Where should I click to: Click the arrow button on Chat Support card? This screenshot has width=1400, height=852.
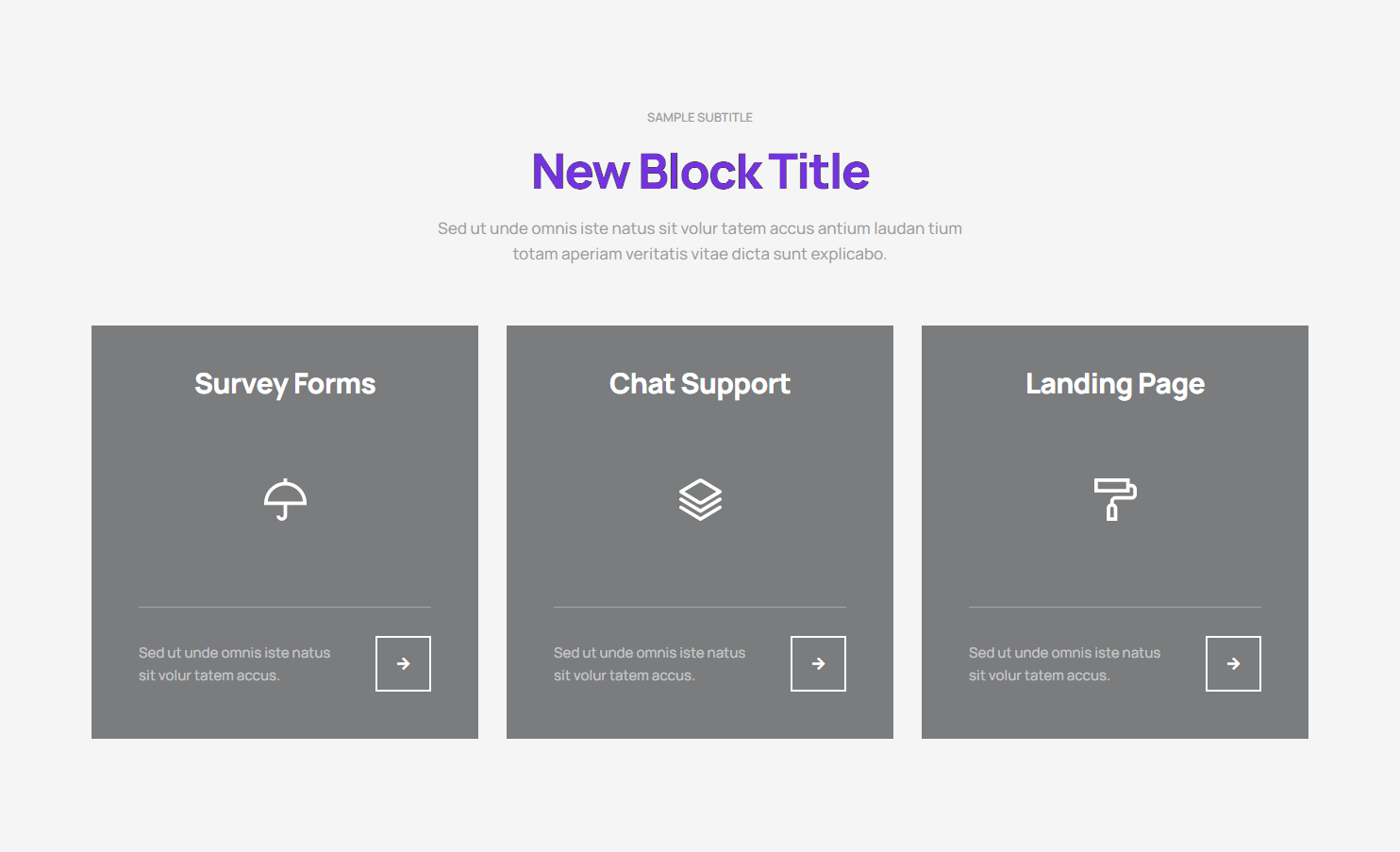click(x=818, y=663)
